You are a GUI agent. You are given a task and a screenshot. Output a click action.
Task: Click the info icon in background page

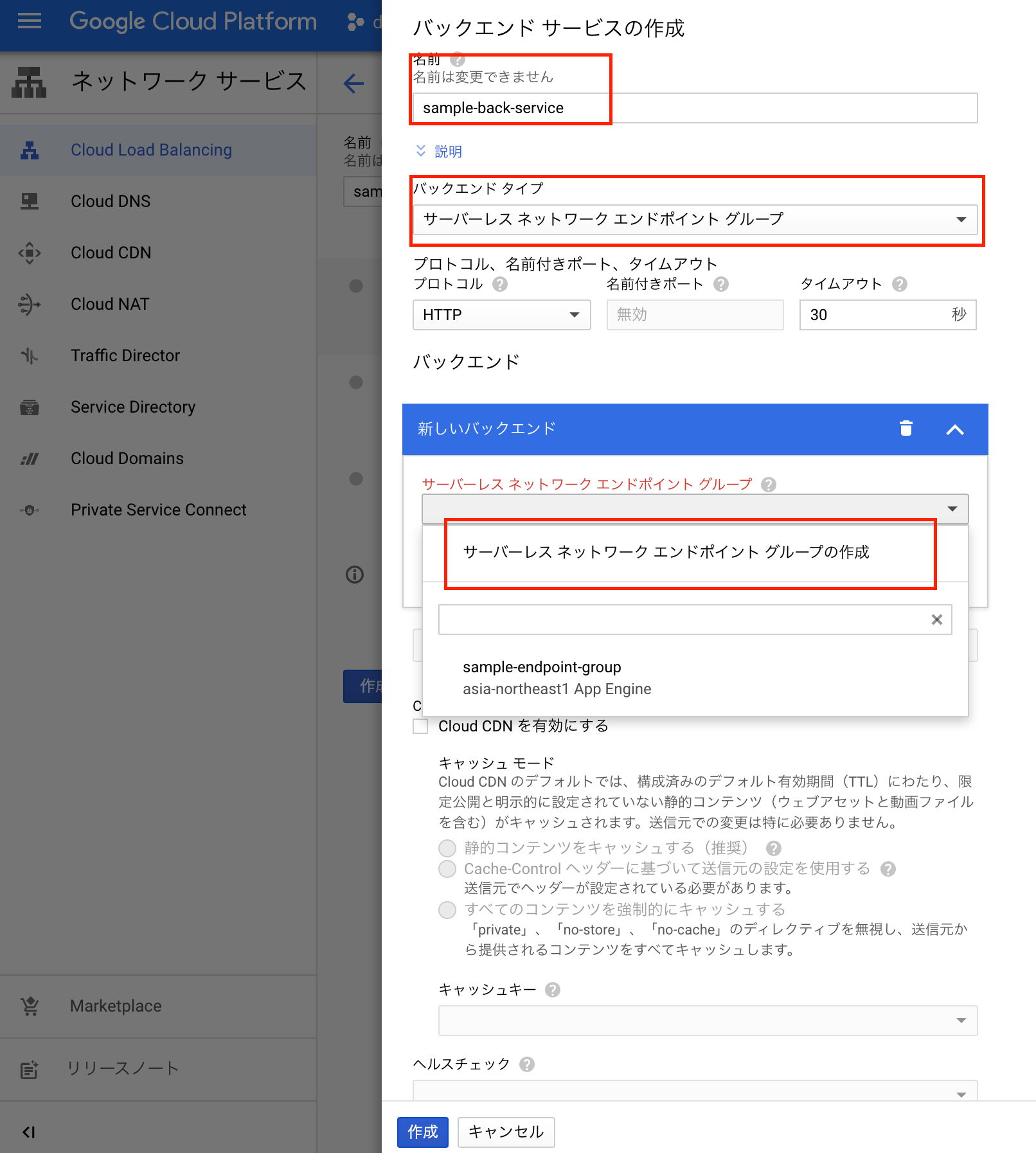[355, 575]
